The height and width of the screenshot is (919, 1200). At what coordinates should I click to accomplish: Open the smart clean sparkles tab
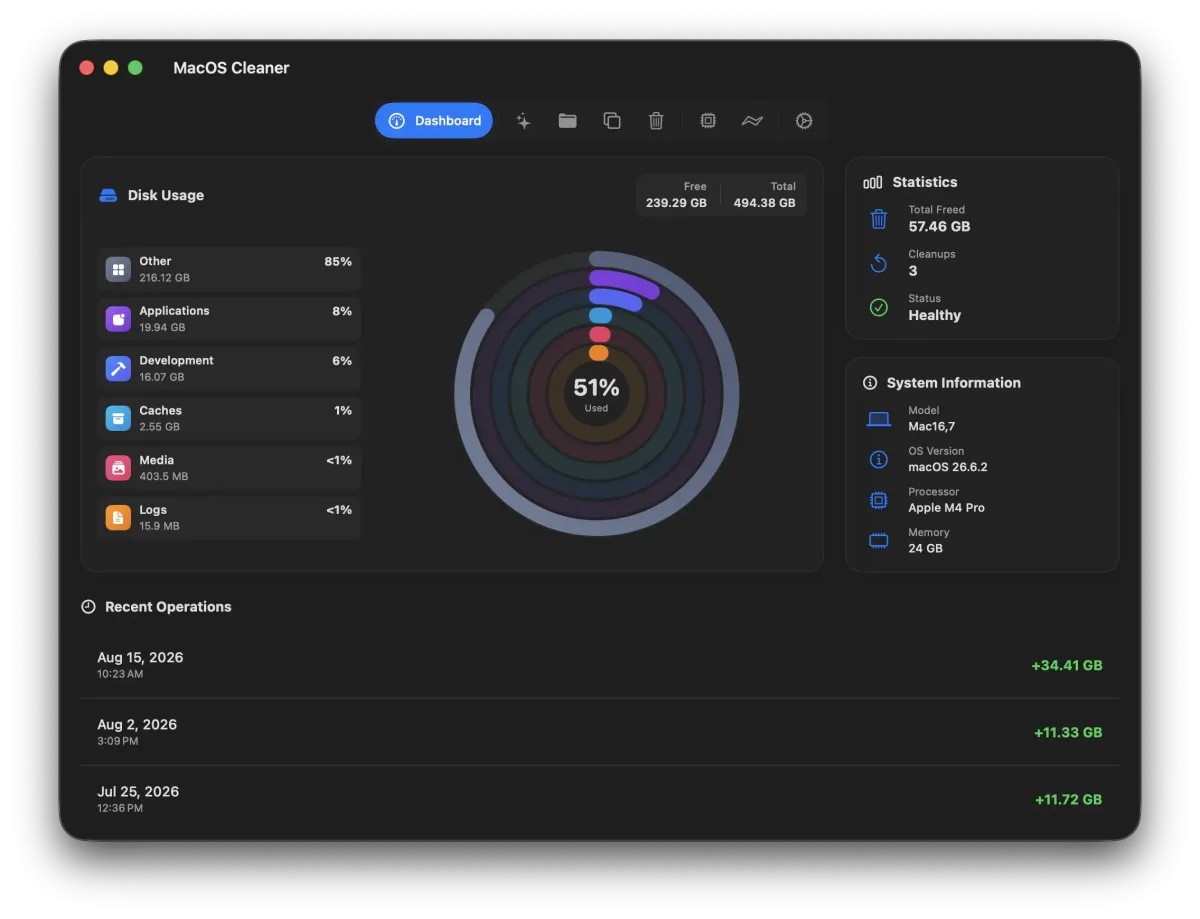point(523,121)
